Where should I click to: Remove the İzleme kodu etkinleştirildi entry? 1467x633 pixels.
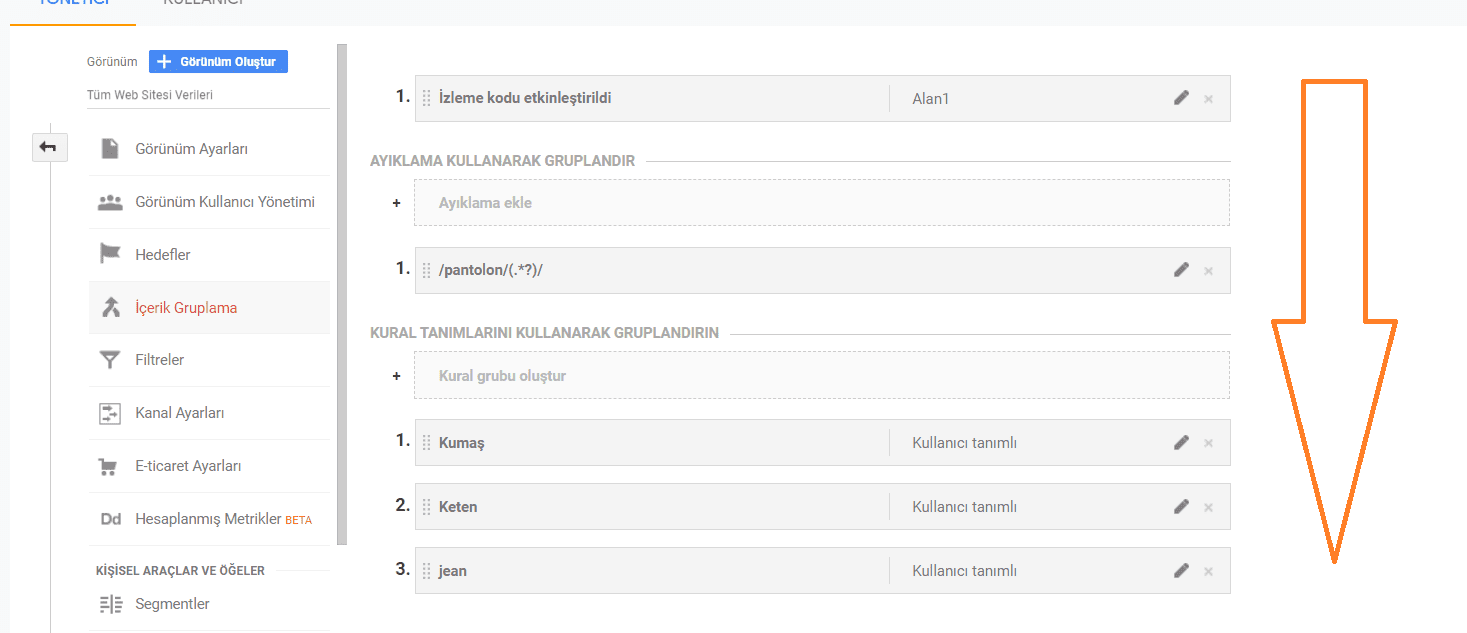(1208, 99)
